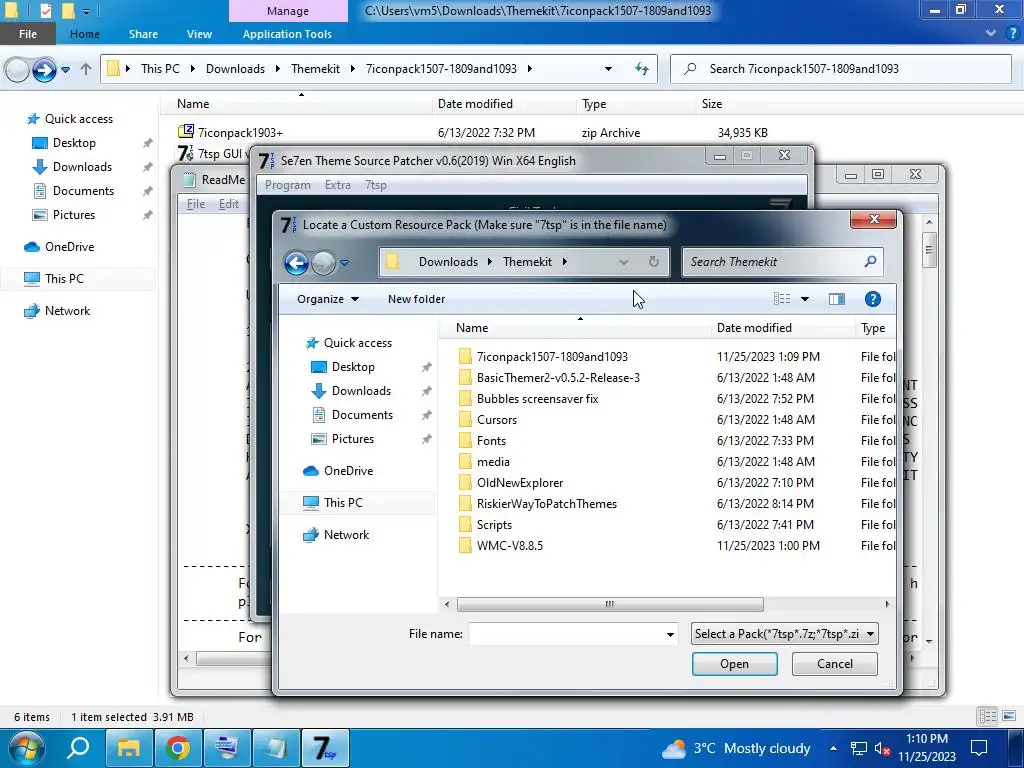Expand previous locations dropdown in dialog address bar
Image resolution: width=1024 pixels, height=768 pixels.
(x=624, y=262)
